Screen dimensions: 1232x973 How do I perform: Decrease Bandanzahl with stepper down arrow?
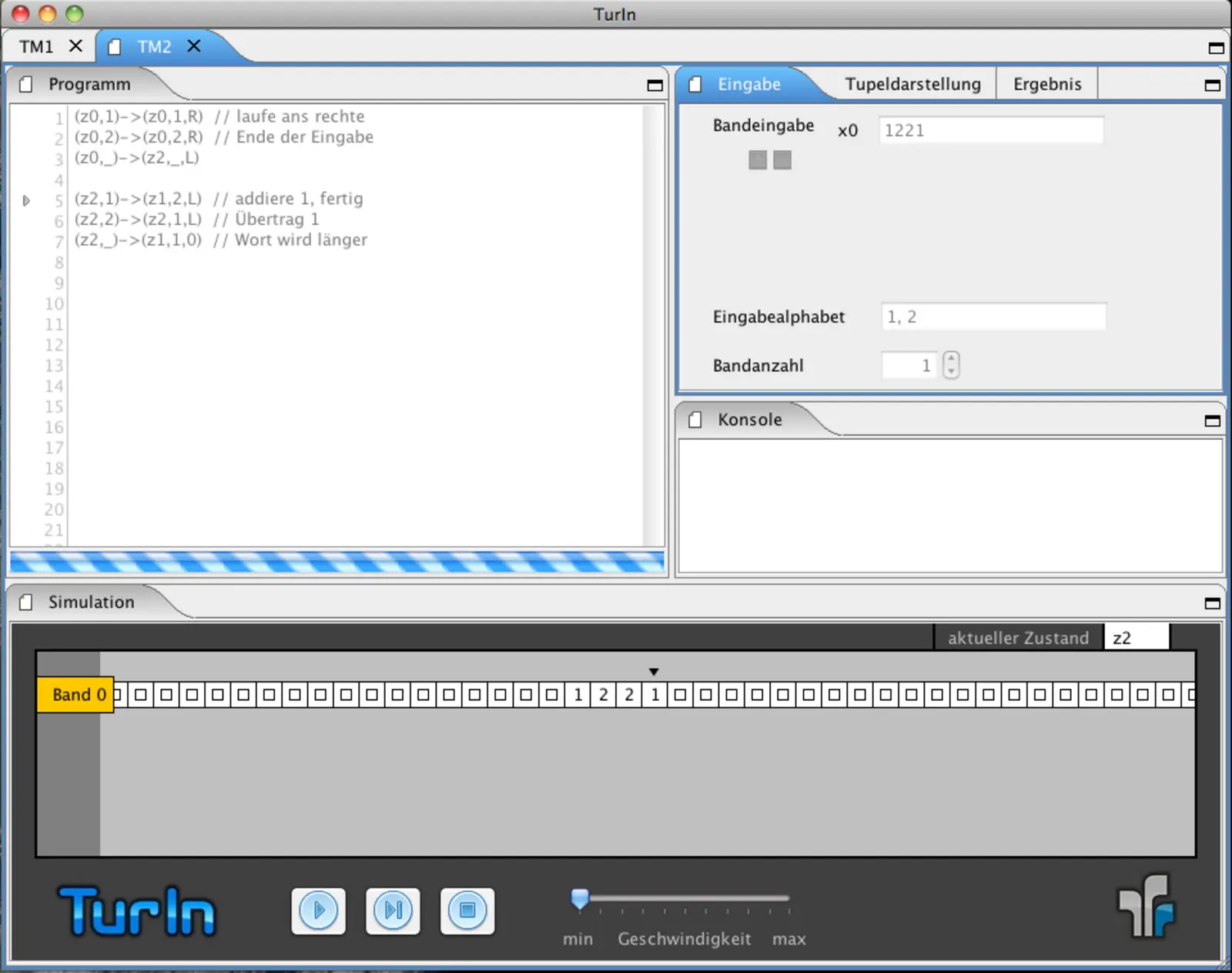(x=952, y=371)
